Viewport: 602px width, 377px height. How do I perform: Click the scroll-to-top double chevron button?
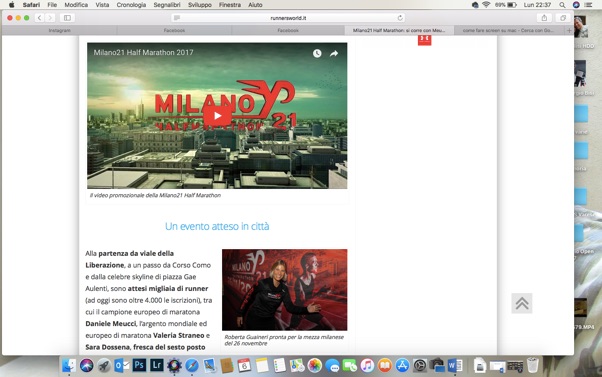522,303
